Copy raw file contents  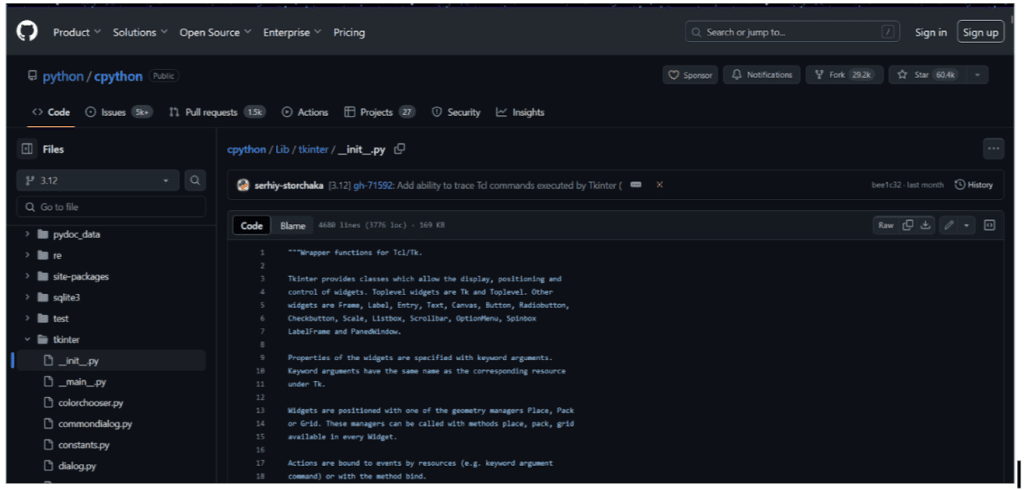point(908,225)
